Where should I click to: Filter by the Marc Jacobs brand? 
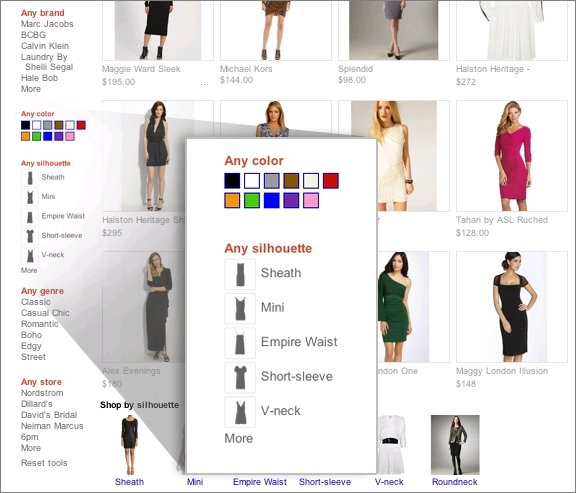47,24
